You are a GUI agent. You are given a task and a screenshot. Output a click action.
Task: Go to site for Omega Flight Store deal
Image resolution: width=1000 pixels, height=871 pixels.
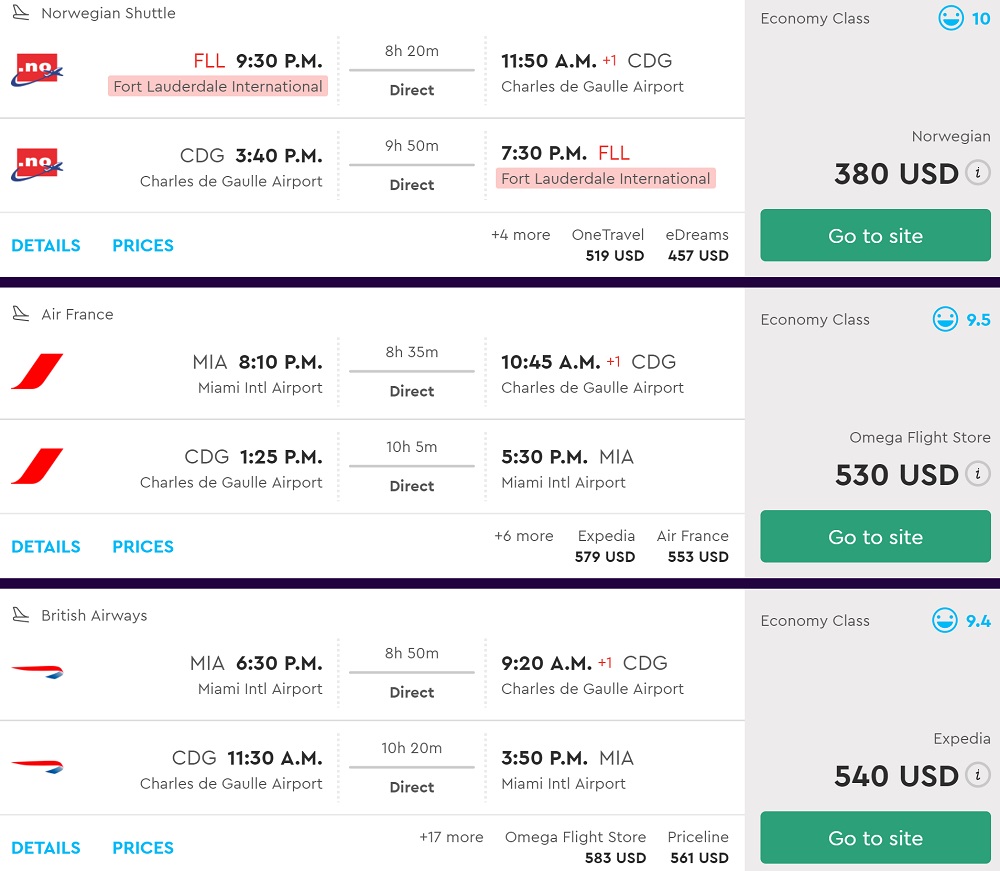point(875,537)
